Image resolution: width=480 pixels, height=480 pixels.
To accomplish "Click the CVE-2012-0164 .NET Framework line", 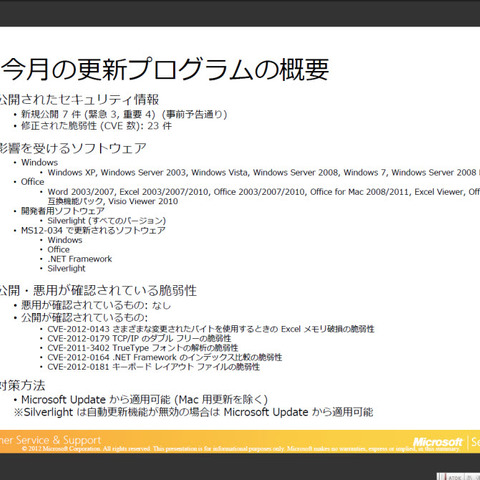I will click(x=165, y=358).
